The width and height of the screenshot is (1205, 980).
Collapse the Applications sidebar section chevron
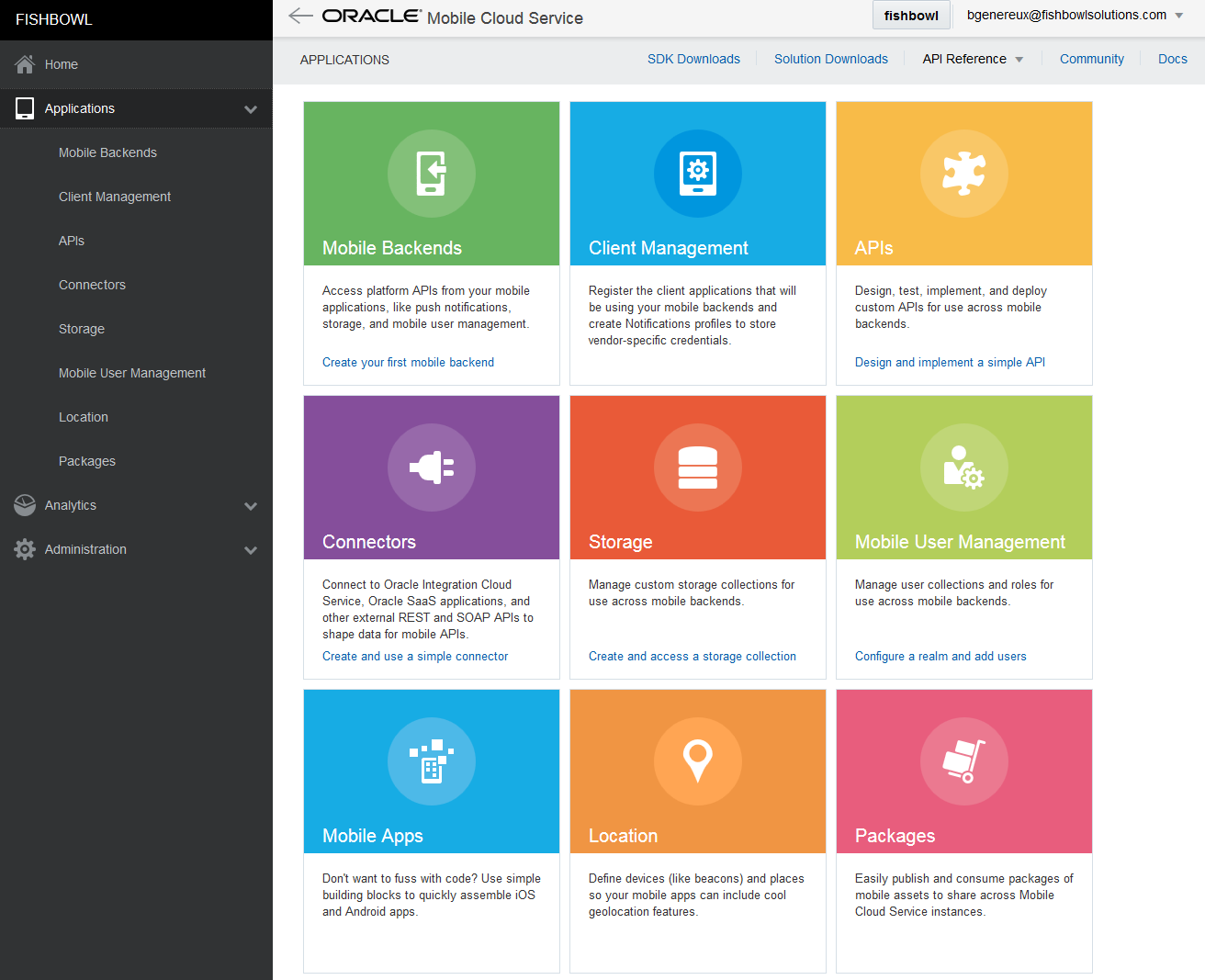click(x=251, y=109)
